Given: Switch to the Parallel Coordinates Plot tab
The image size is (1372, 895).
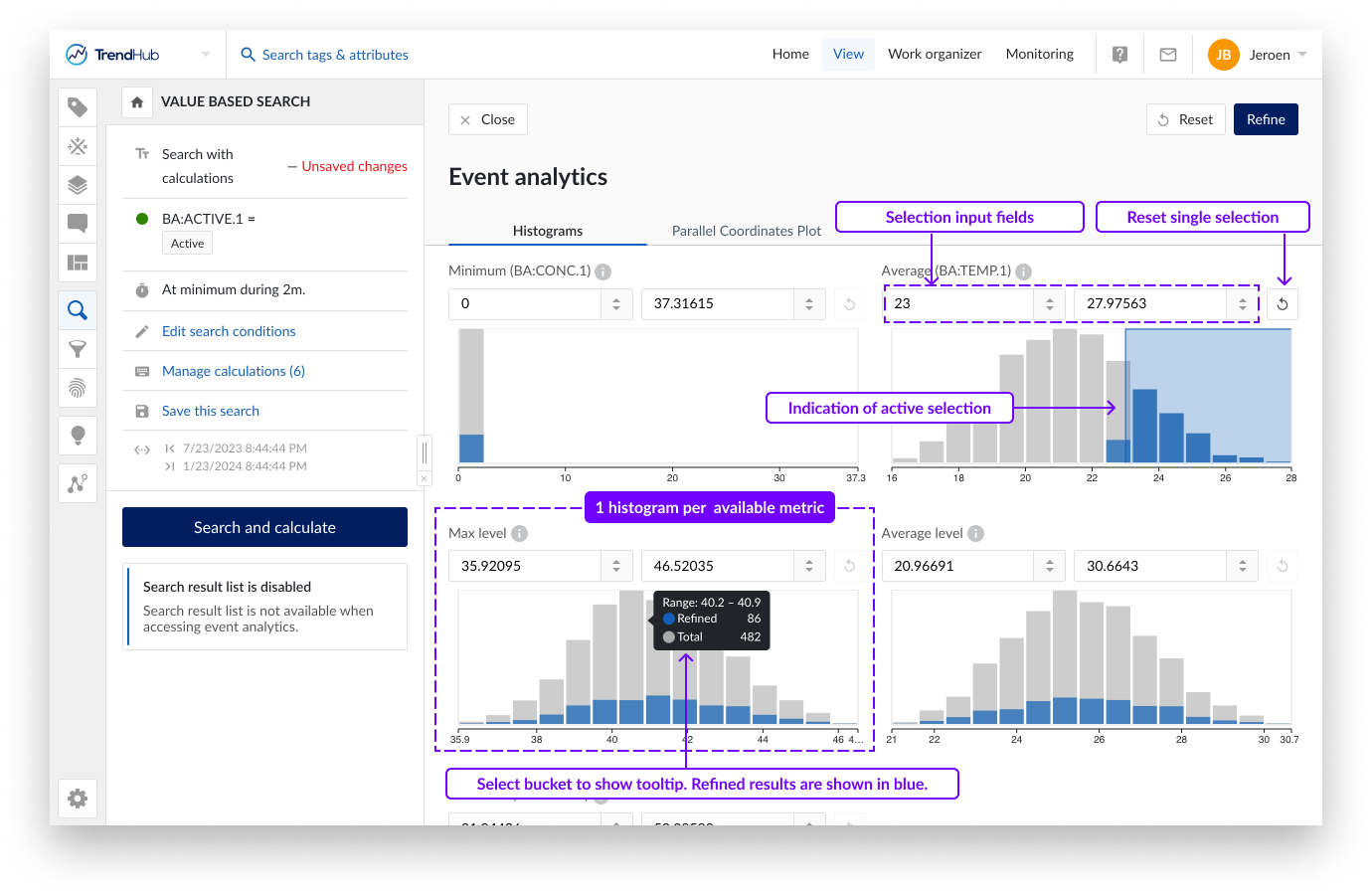Looking at the screenshot, I should click(746, 231).
